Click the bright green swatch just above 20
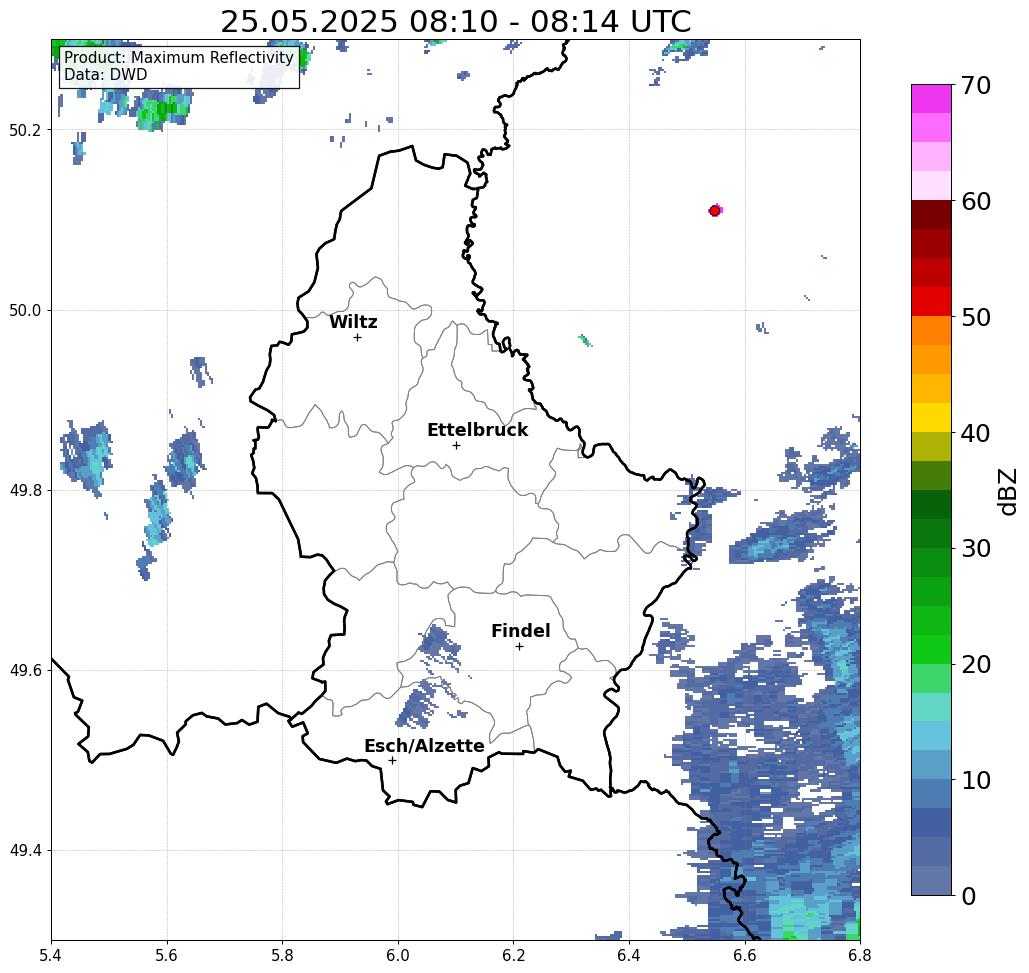The image size is (1029, 973). tap(931, 649)
